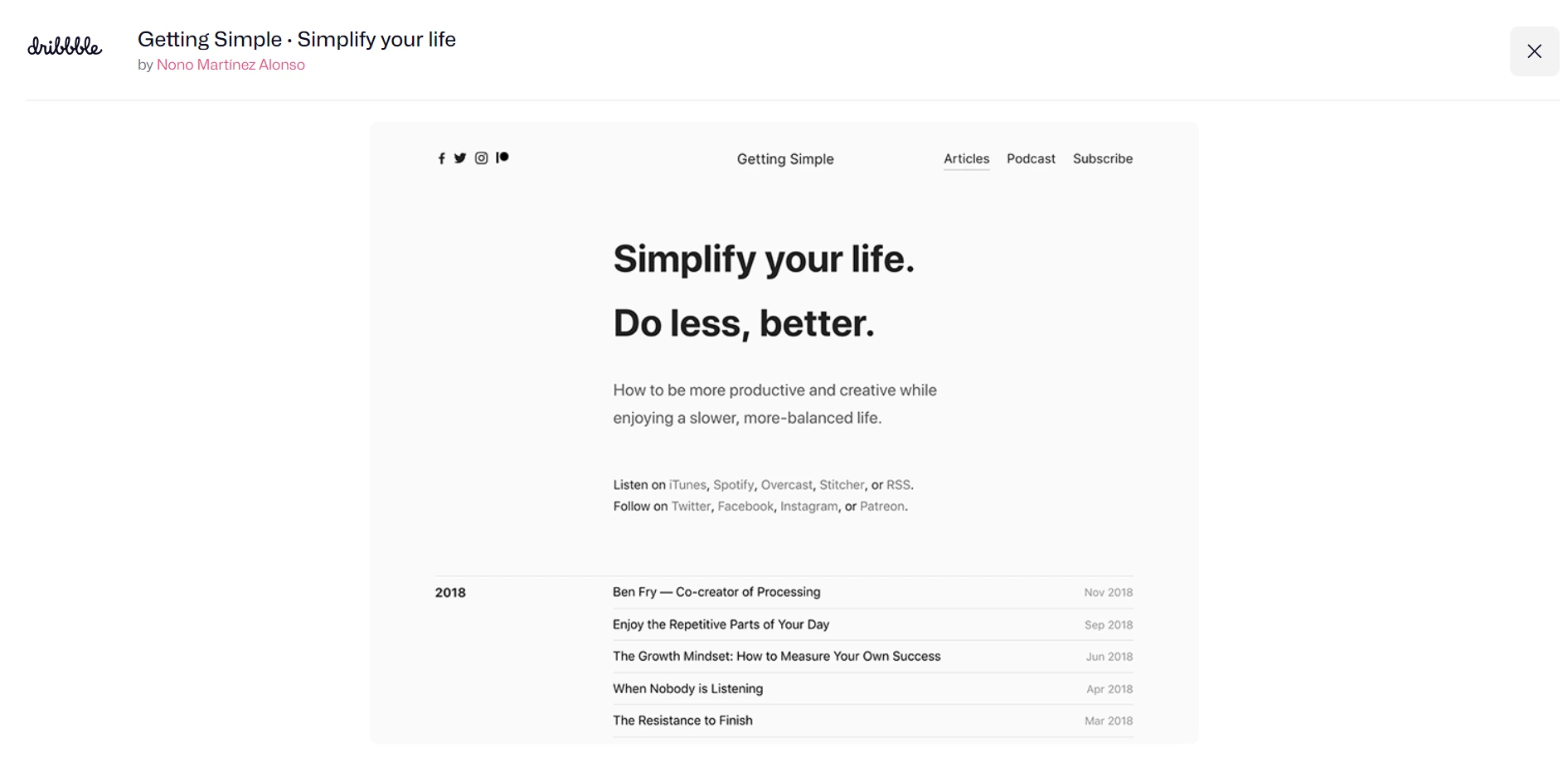Click the Stitcher link
Image resolution: width=1568 pixels, height=757 pixels.
point(842,485)
